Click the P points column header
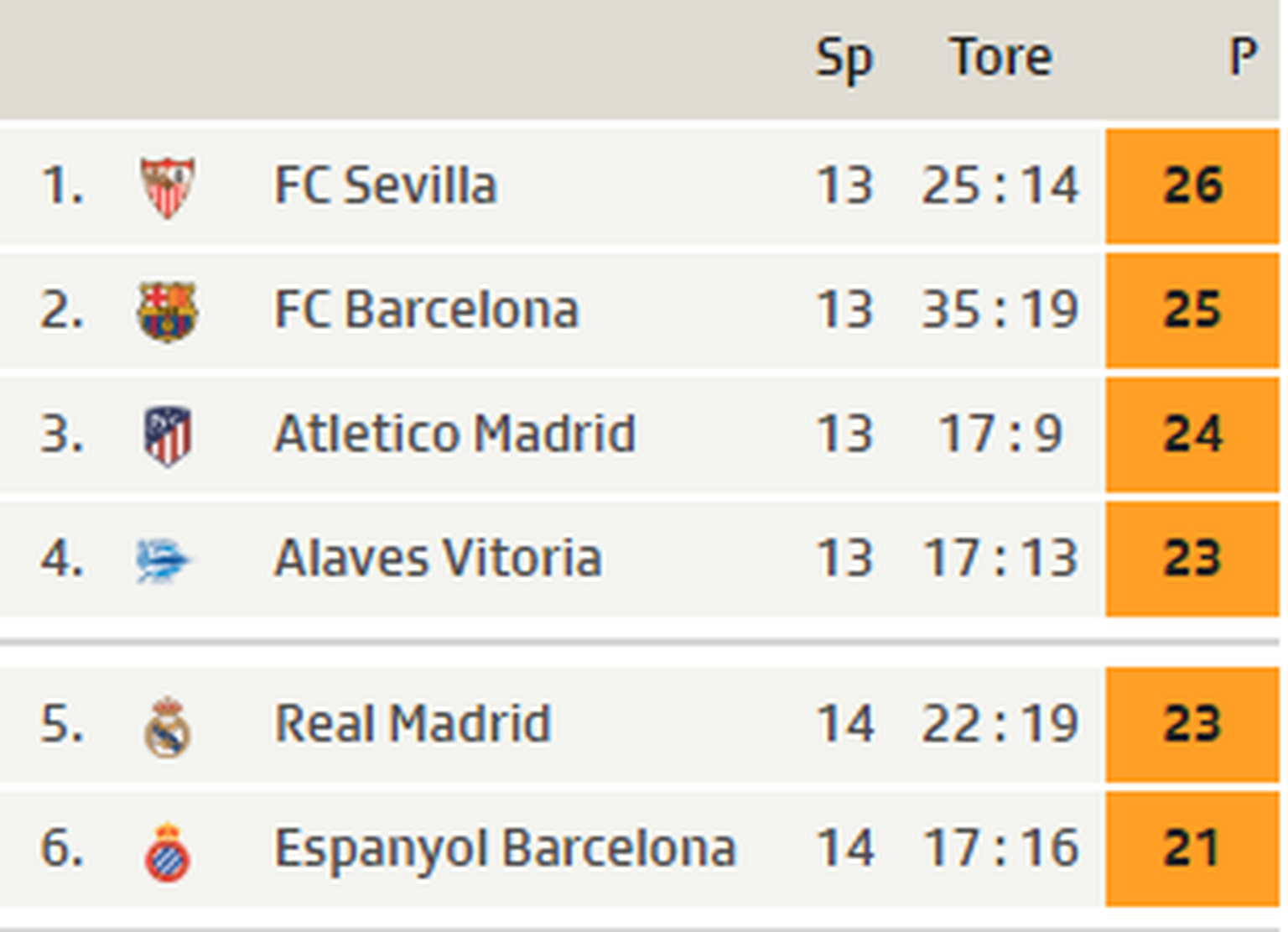The image size is (1288, 932). (1243, 57)
